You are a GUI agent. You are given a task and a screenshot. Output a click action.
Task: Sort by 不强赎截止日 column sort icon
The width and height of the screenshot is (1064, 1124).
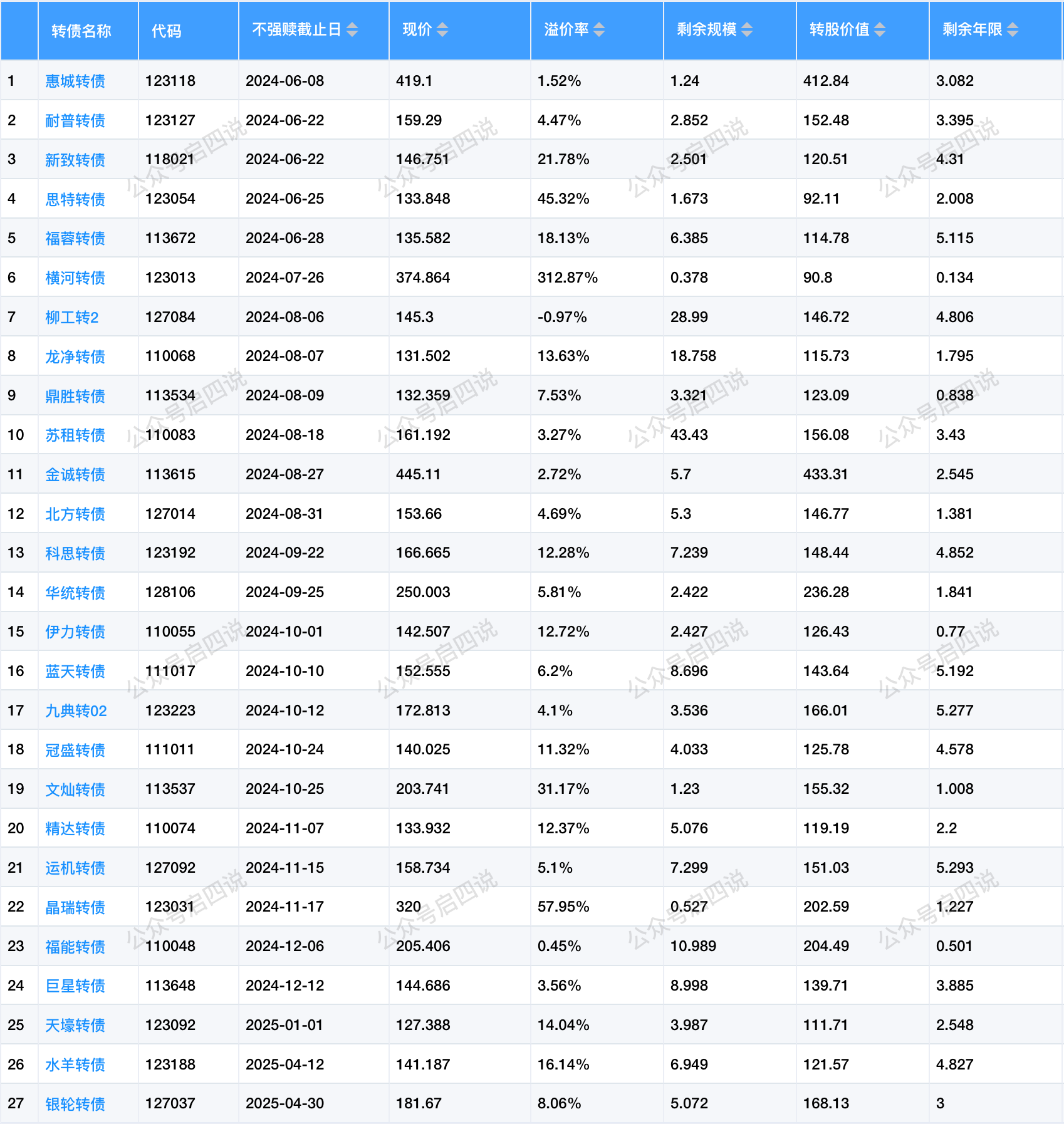tap(352, 29)
